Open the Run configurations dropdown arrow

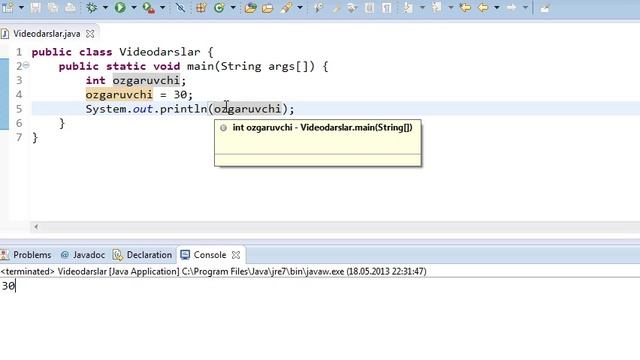(133, 7)
